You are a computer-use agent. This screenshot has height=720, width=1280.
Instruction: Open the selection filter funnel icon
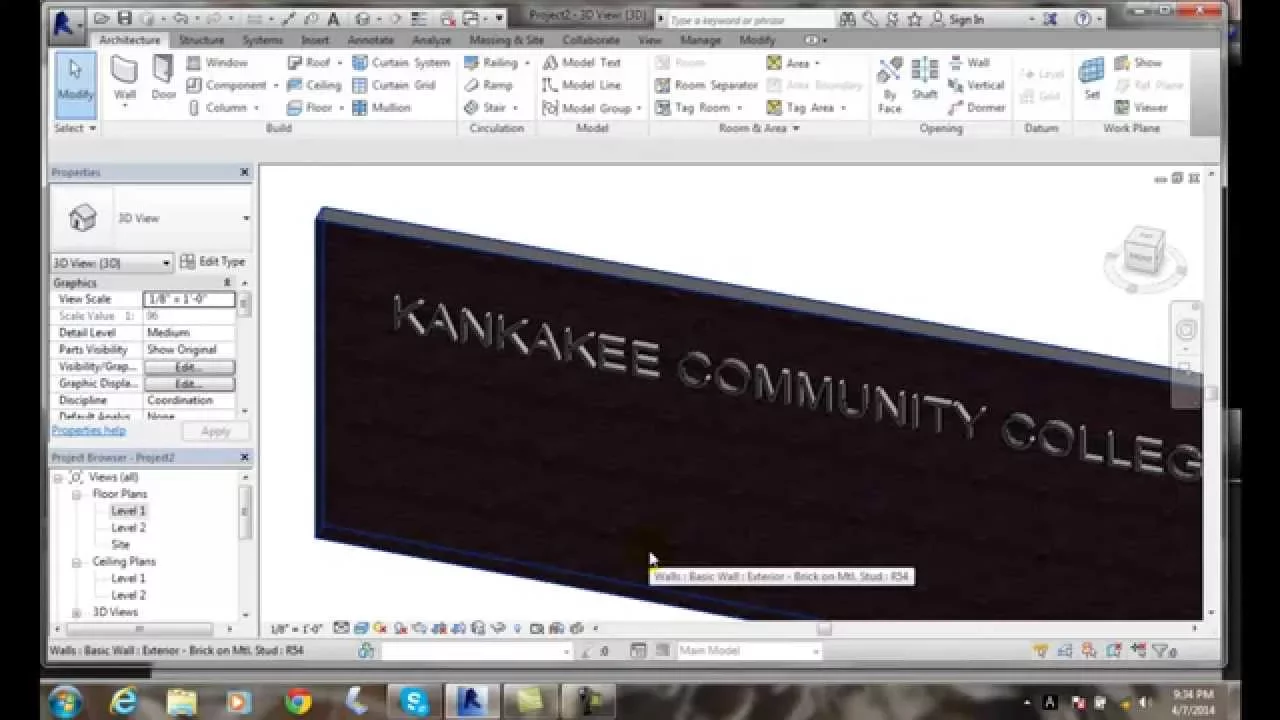[x=1159, y=651]
